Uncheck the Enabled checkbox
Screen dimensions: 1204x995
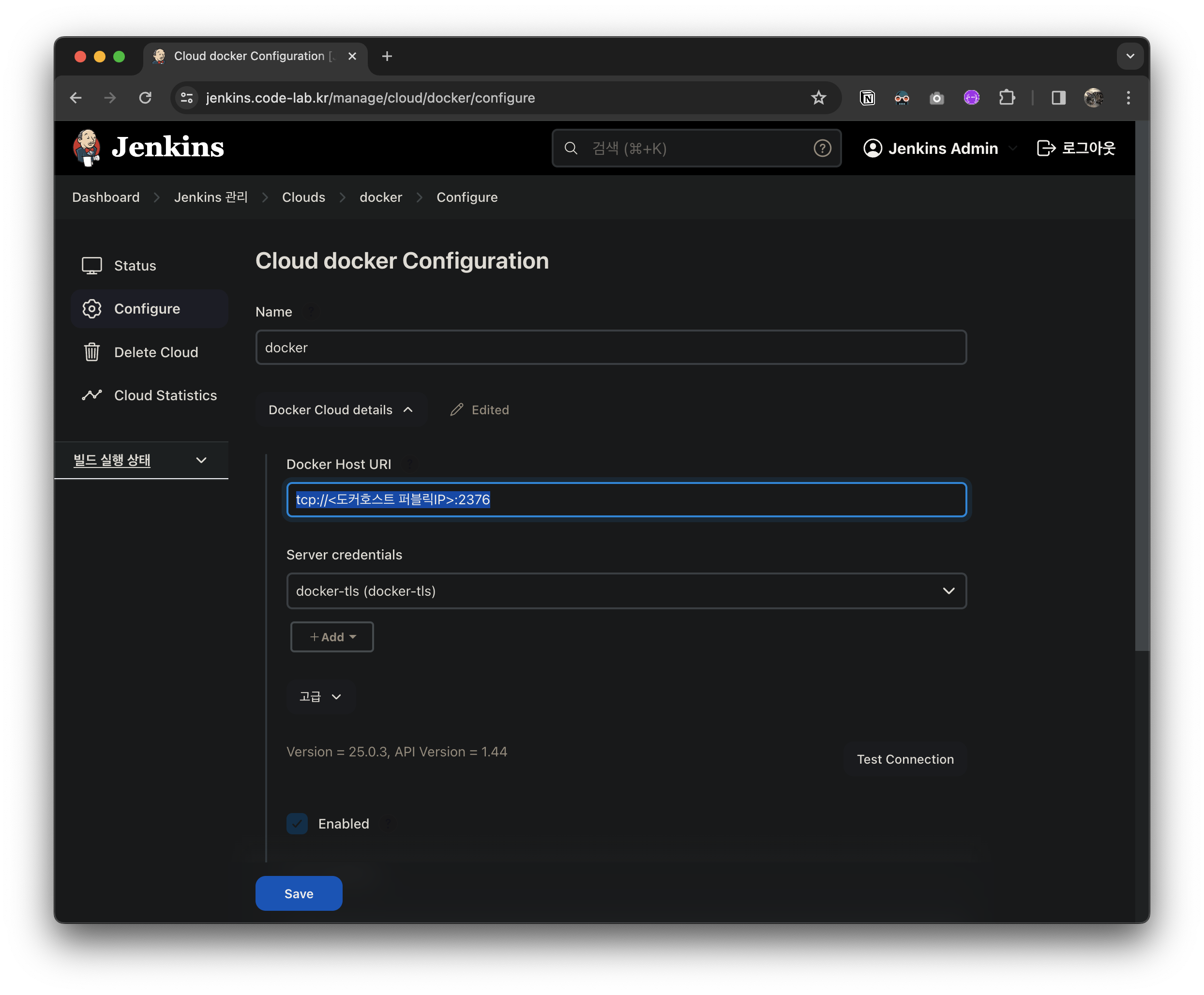point(297,824)
